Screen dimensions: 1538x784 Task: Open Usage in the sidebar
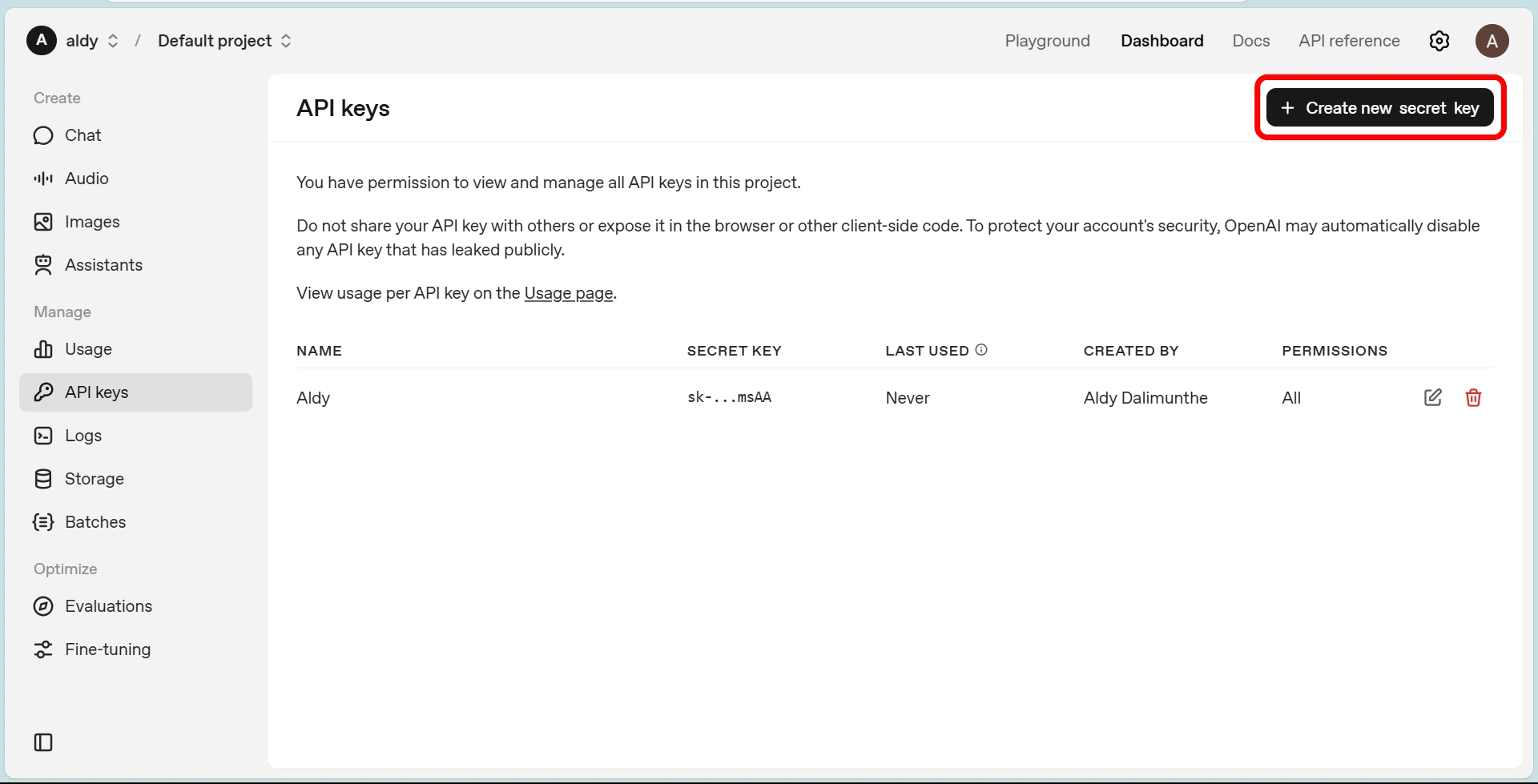click(x=135, y=349)
